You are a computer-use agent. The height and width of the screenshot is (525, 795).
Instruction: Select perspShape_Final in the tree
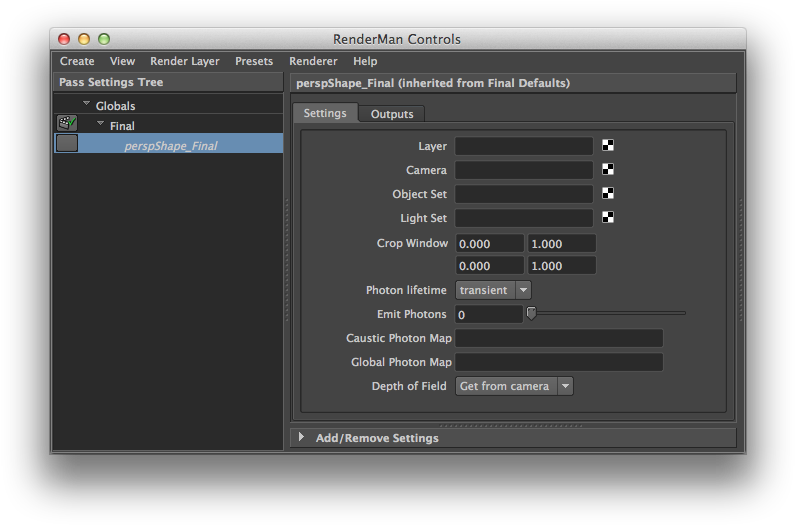tap(170, 146)
